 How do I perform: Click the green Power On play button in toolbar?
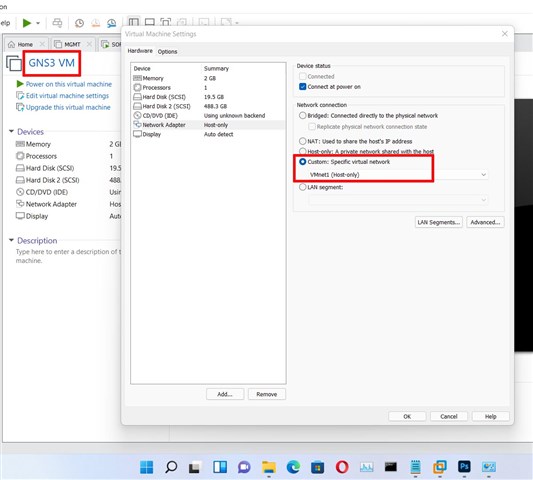pyautogui.click(x=27, y=23)
